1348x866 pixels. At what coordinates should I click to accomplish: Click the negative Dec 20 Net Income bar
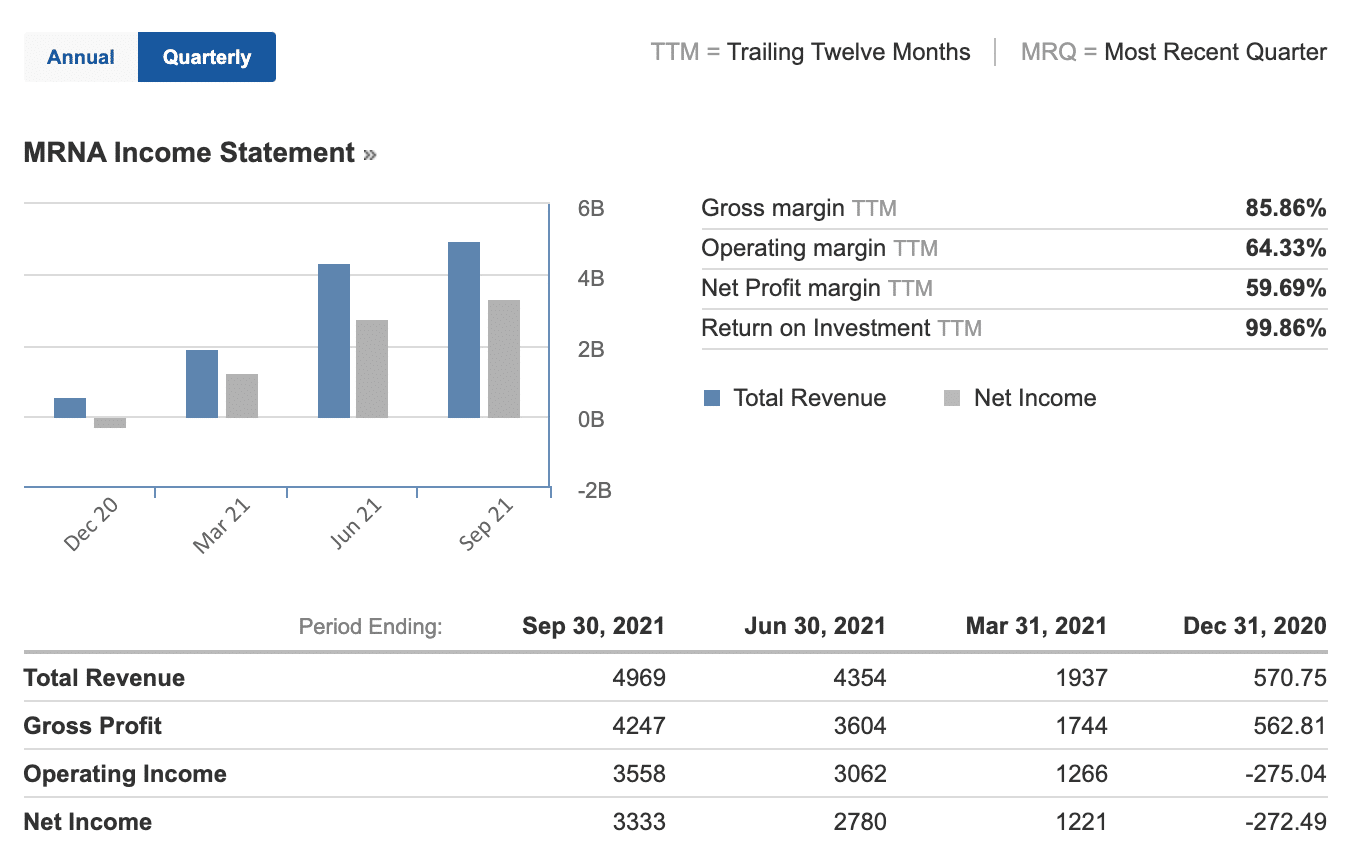tap(110, 423)
